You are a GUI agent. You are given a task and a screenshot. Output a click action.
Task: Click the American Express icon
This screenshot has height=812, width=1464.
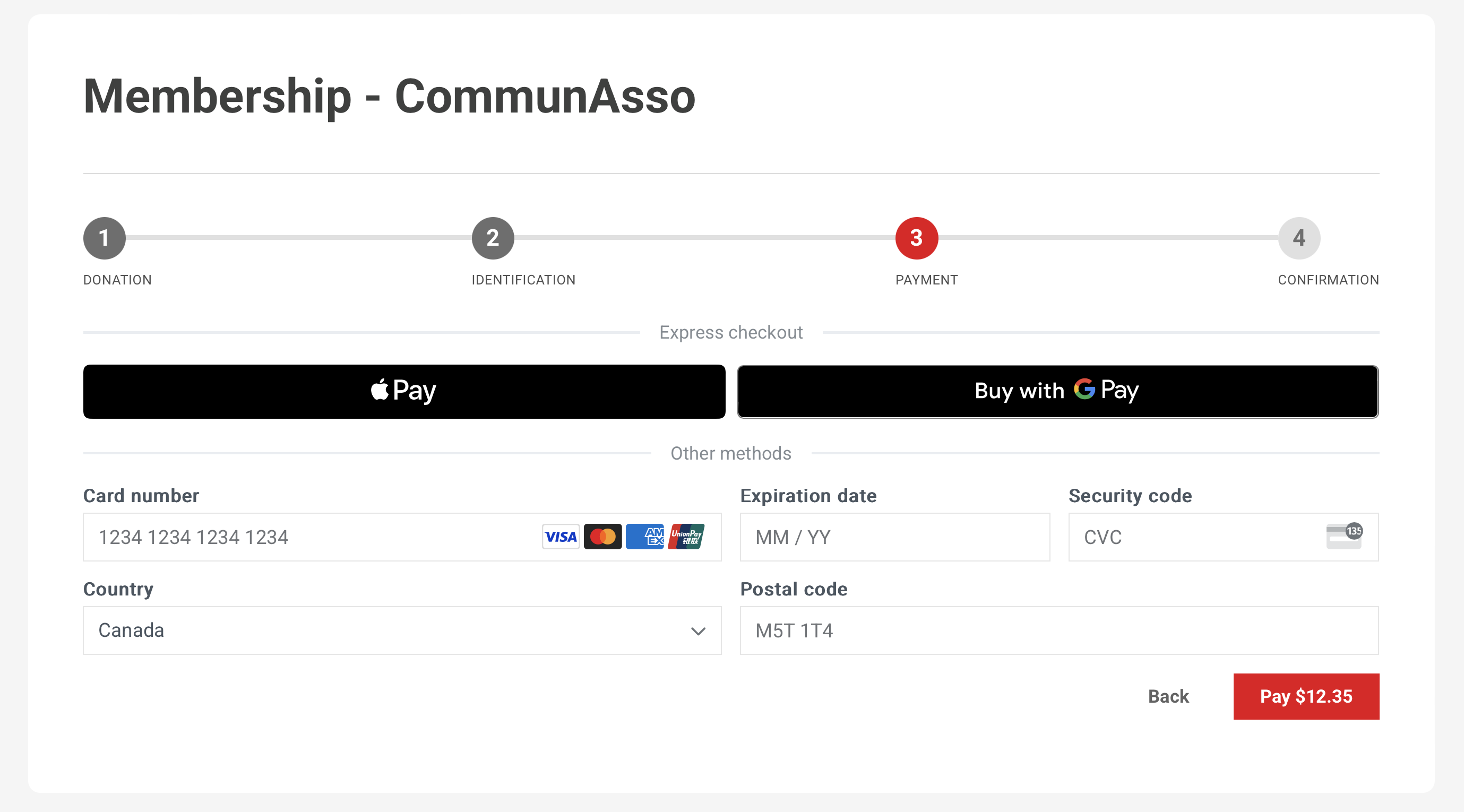[644, 537]
